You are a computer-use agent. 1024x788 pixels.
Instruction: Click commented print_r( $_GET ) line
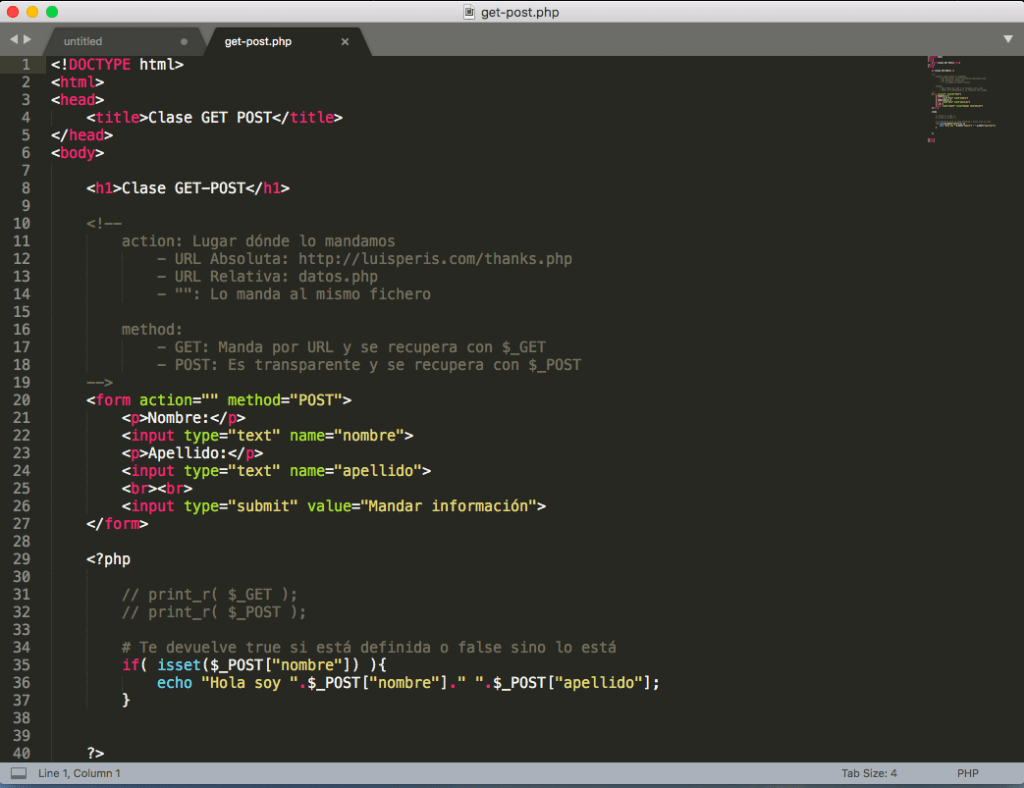tap(210, 595)
